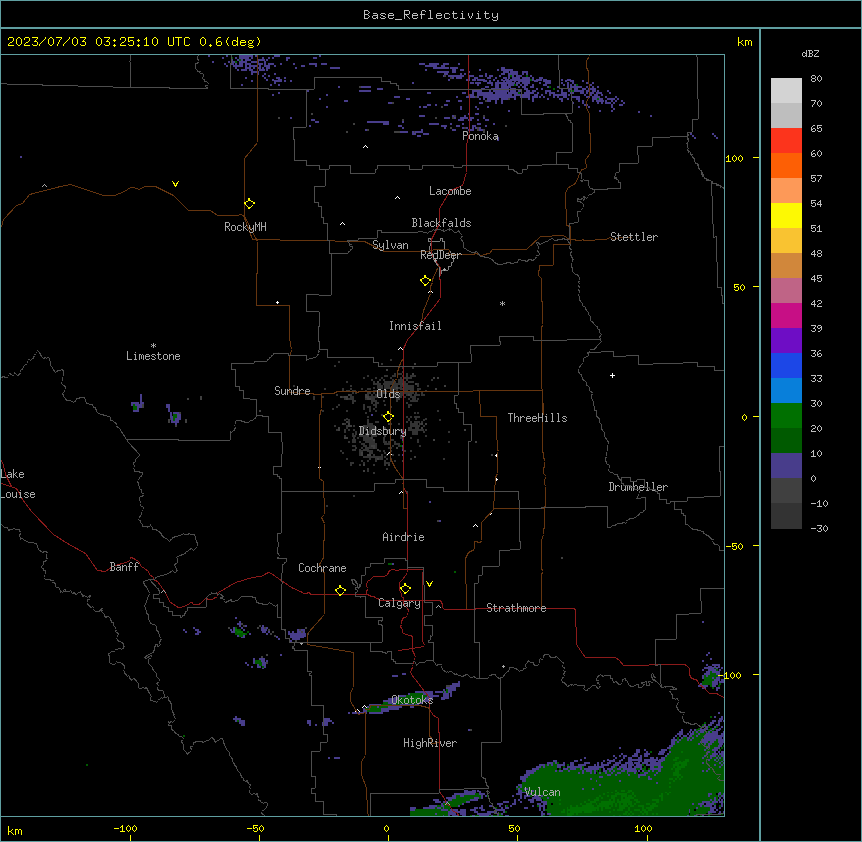The image size is (862, 842).
Task: Click the Cochrane label
Action: tap(322, 568)
